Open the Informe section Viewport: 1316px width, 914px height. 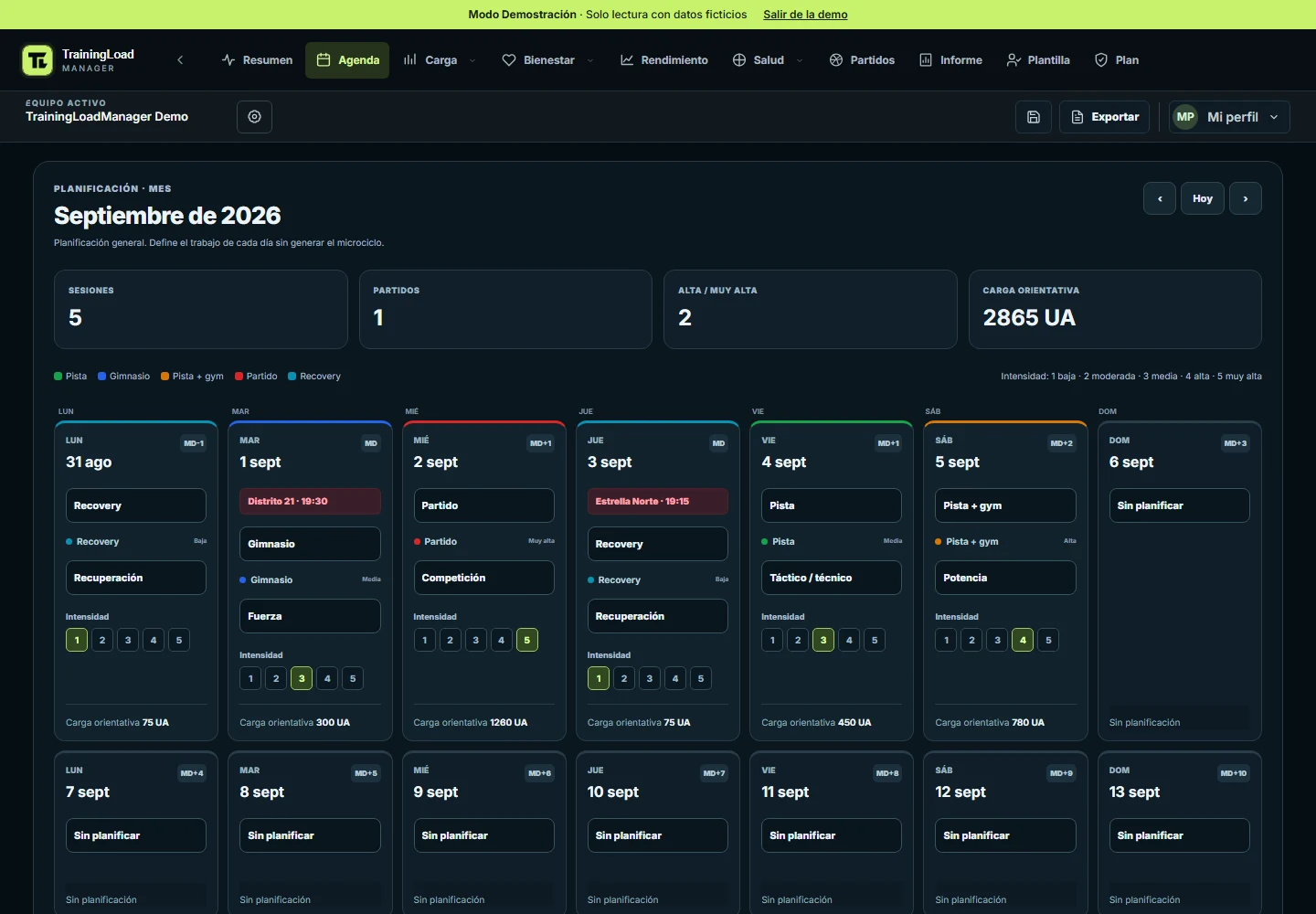[x=950, y=60]
